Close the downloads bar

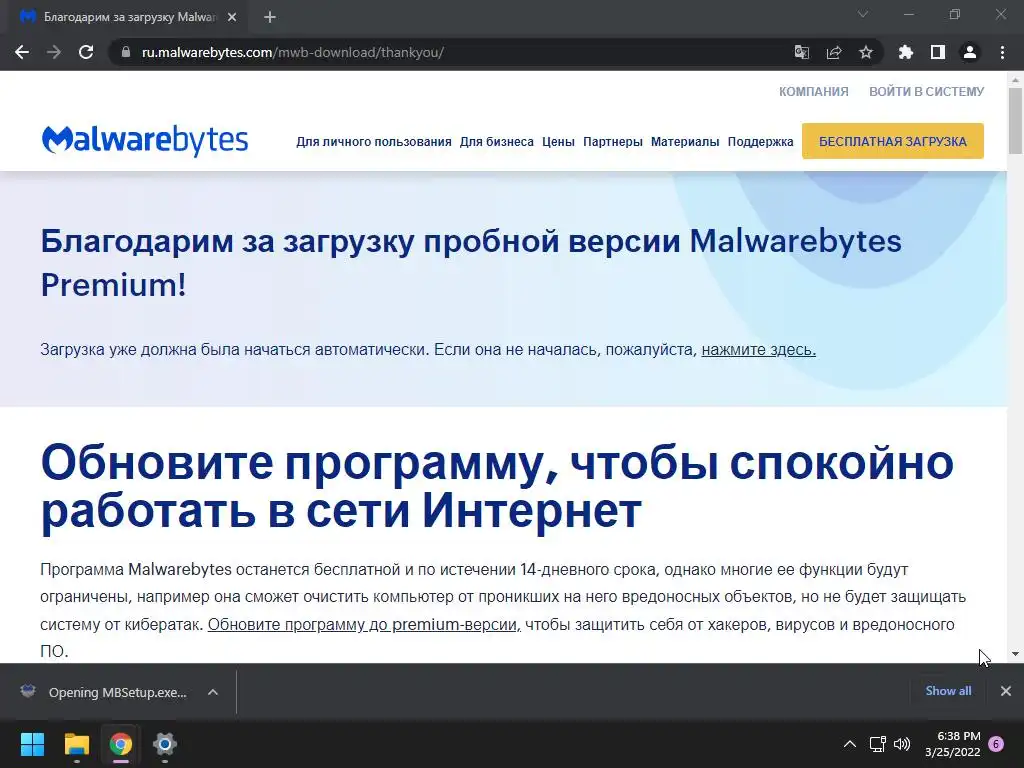pyautogui.click(x=1006, y=691)
